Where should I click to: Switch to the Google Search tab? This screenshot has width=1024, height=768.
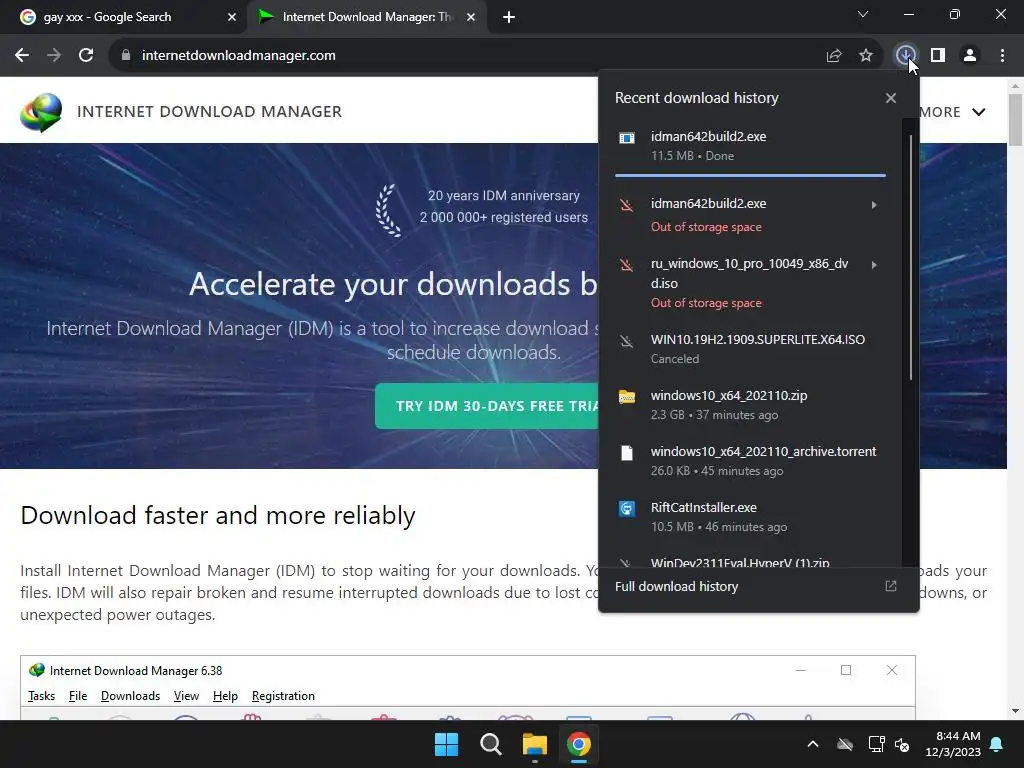click(x=123, y=17)
